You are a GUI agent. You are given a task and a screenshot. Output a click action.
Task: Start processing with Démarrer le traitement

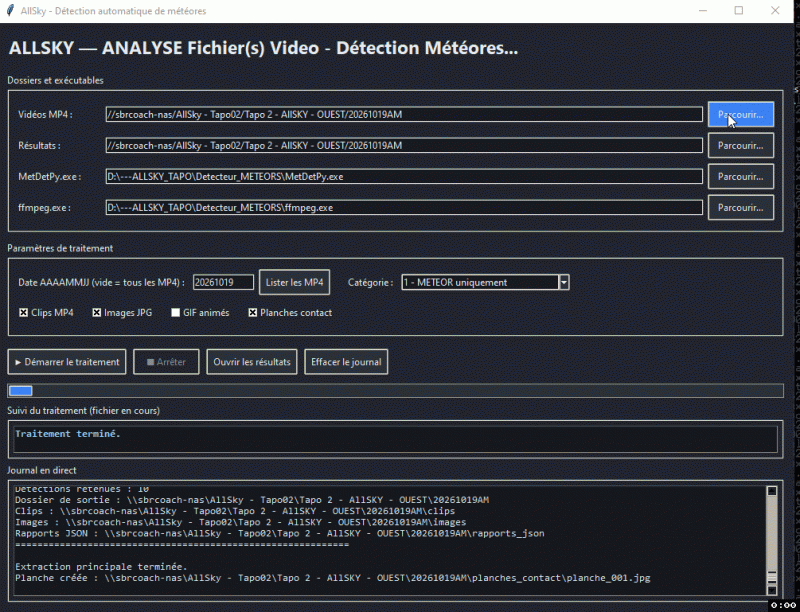67,362
